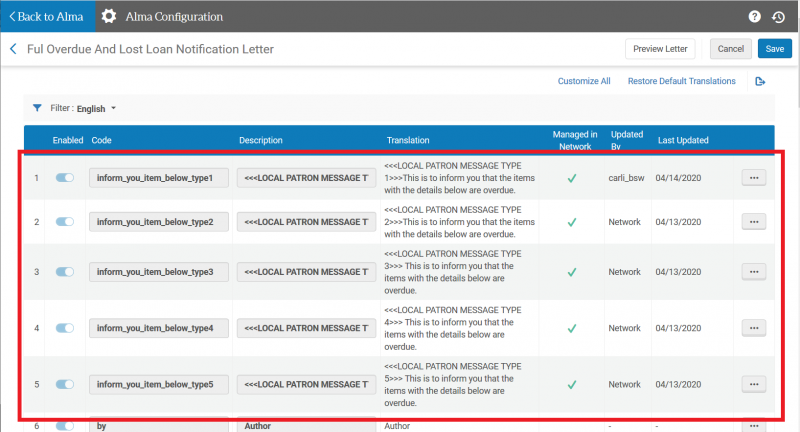Open row actions menu for type3 row
Image resolution: width=800 pixels, height=432 pixels.
click(754, 271)
